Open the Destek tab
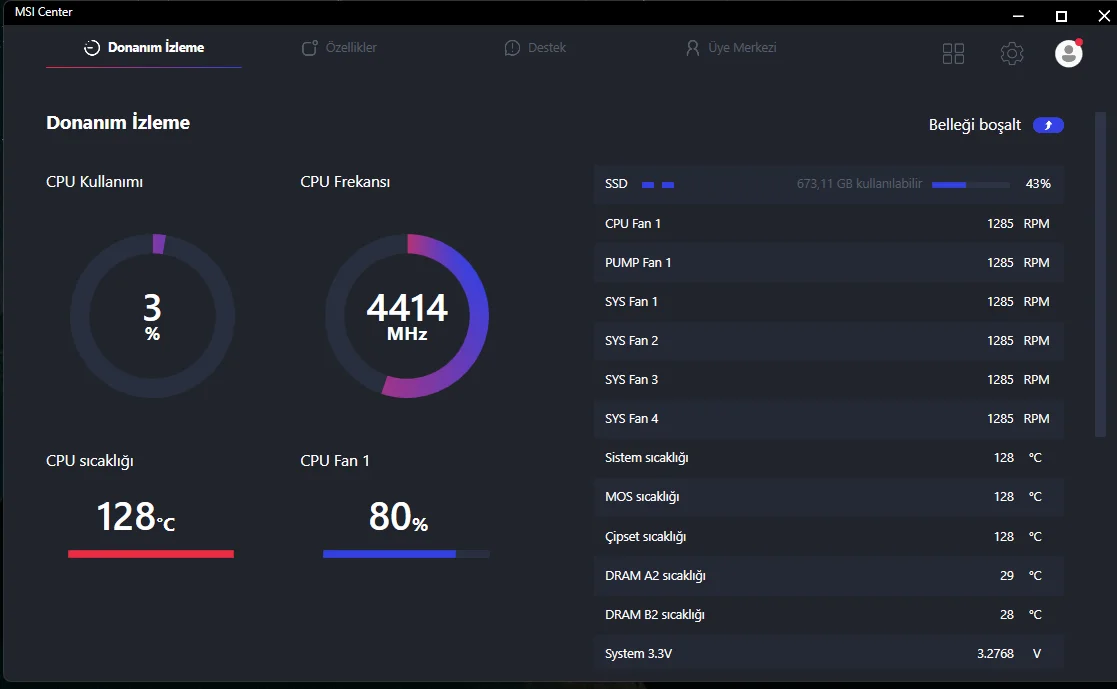The image size is (1117, 689). (535, 48)
